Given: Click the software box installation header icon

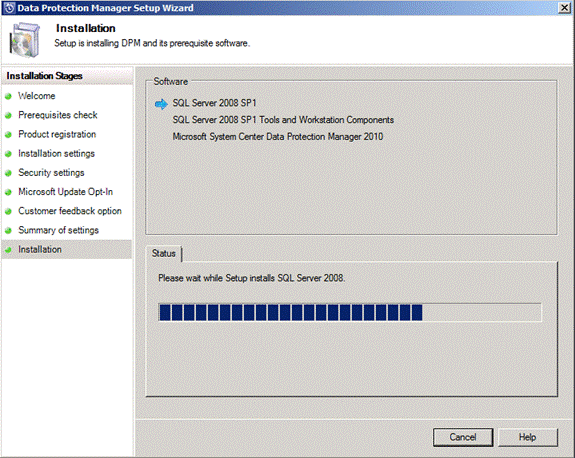Looking at the screenshot, I should 25,40.
